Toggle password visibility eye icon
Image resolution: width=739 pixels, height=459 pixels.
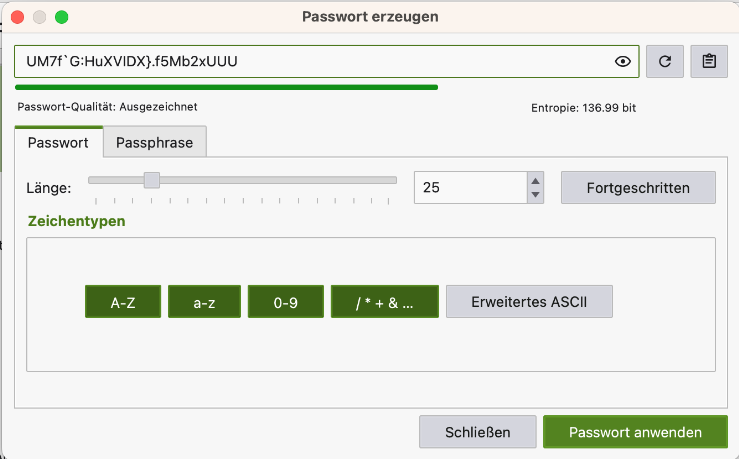623,62
